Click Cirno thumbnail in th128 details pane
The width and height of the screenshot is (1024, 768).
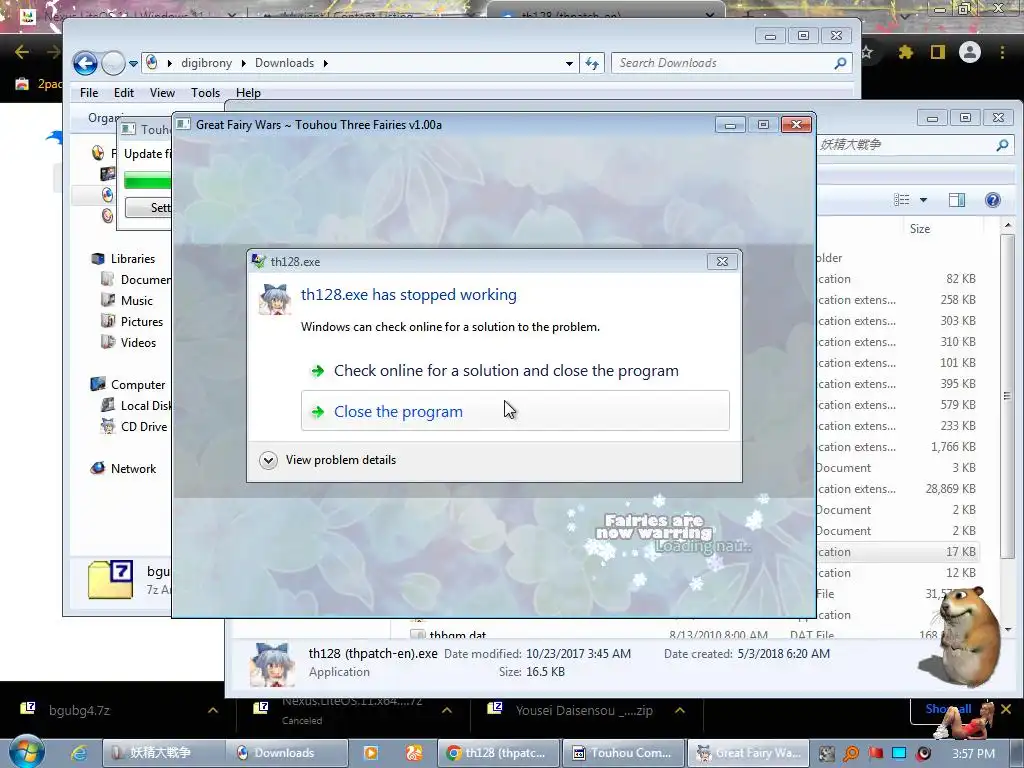272,663
